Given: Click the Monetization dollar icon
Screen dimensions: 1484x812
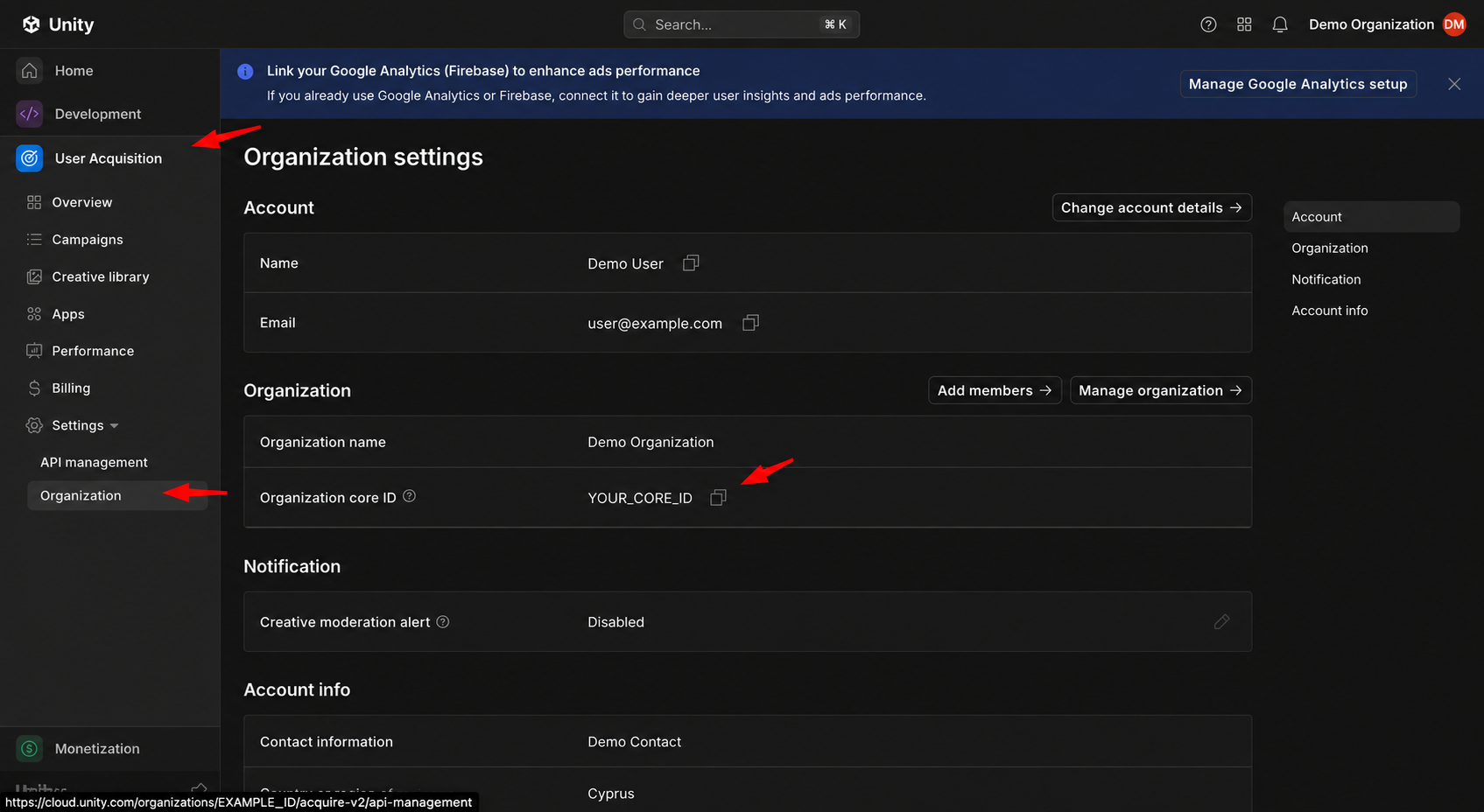Looking at the screenshot, I should click(30, 749).
